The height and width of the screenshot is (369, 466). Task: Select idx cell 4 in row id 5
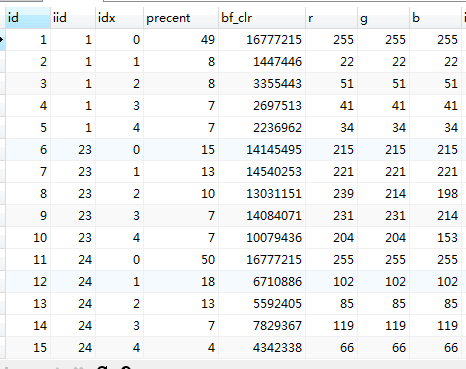click(120, 128)
